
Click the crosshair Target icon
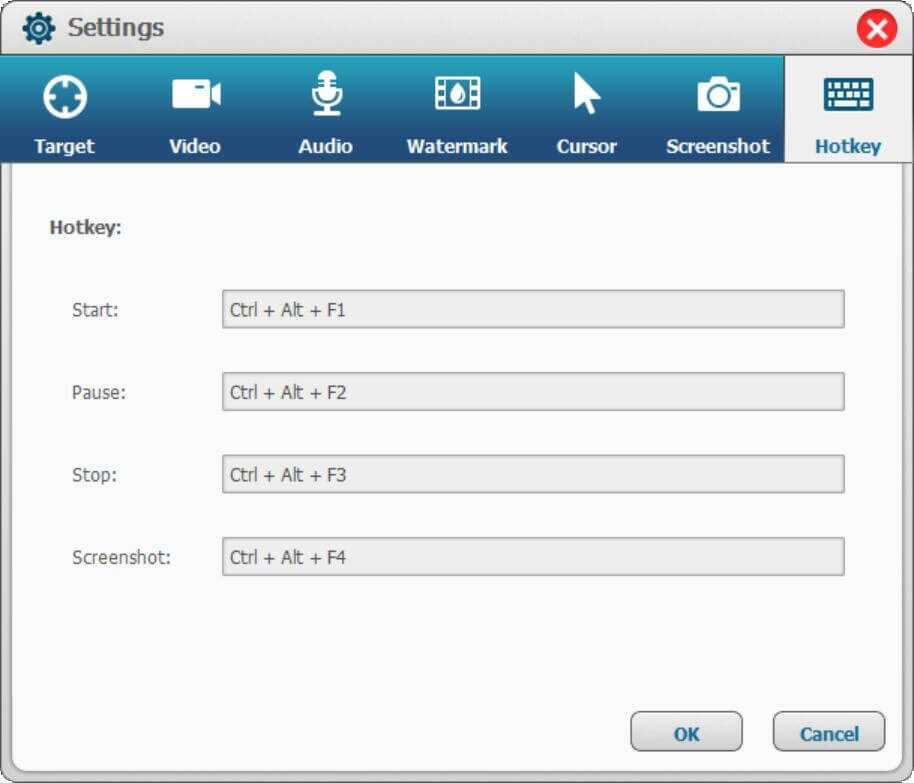(64, 96)
